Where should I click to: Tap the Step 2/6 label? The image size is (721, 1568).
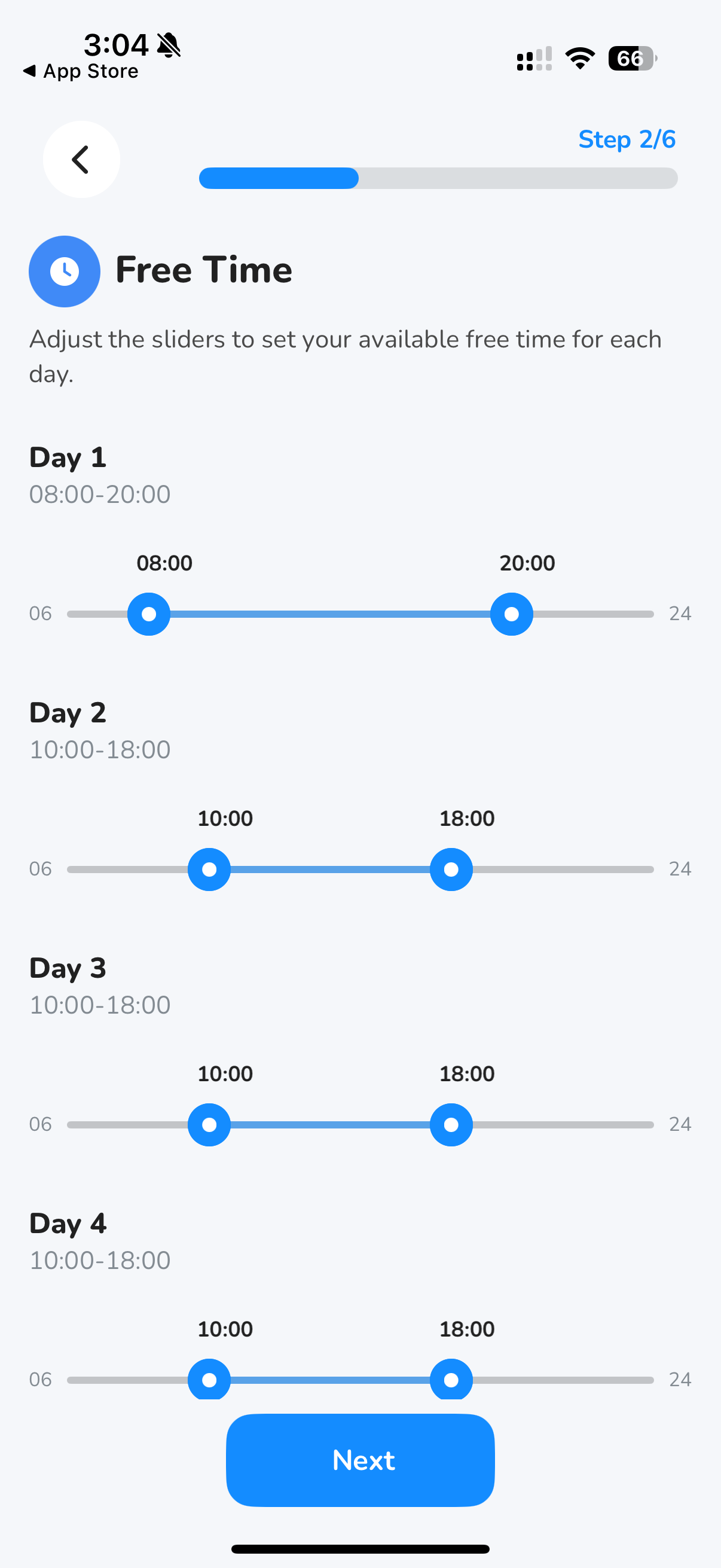tap(626, 139)
